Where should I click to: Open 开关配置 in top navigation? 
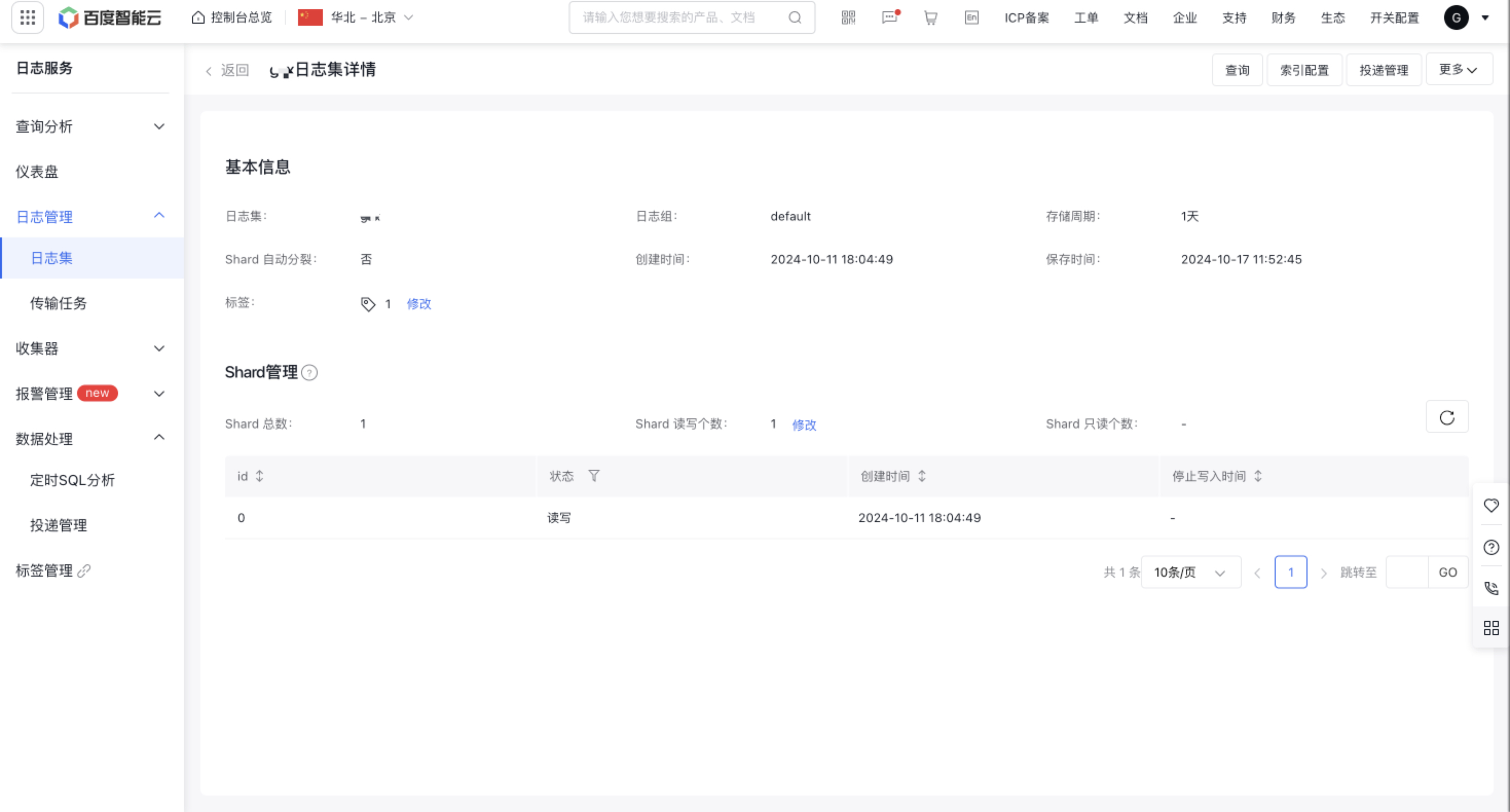pyautogui.click(x=1394, y=17)
